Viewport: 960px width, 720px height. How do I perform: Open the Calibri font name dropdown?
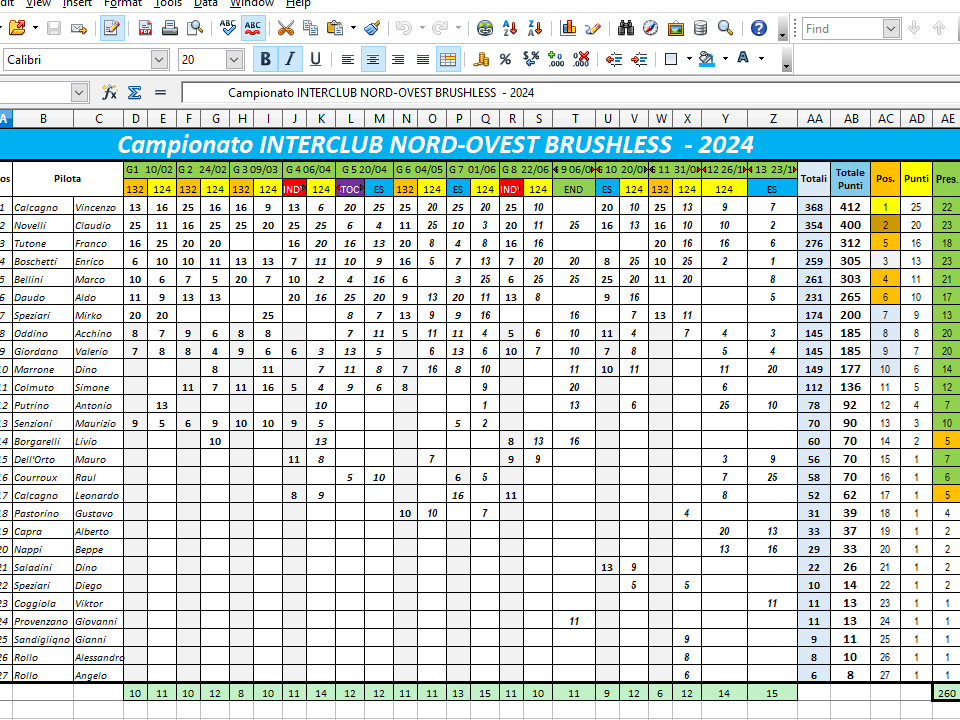pyautogui.click(x=159, y=59)
